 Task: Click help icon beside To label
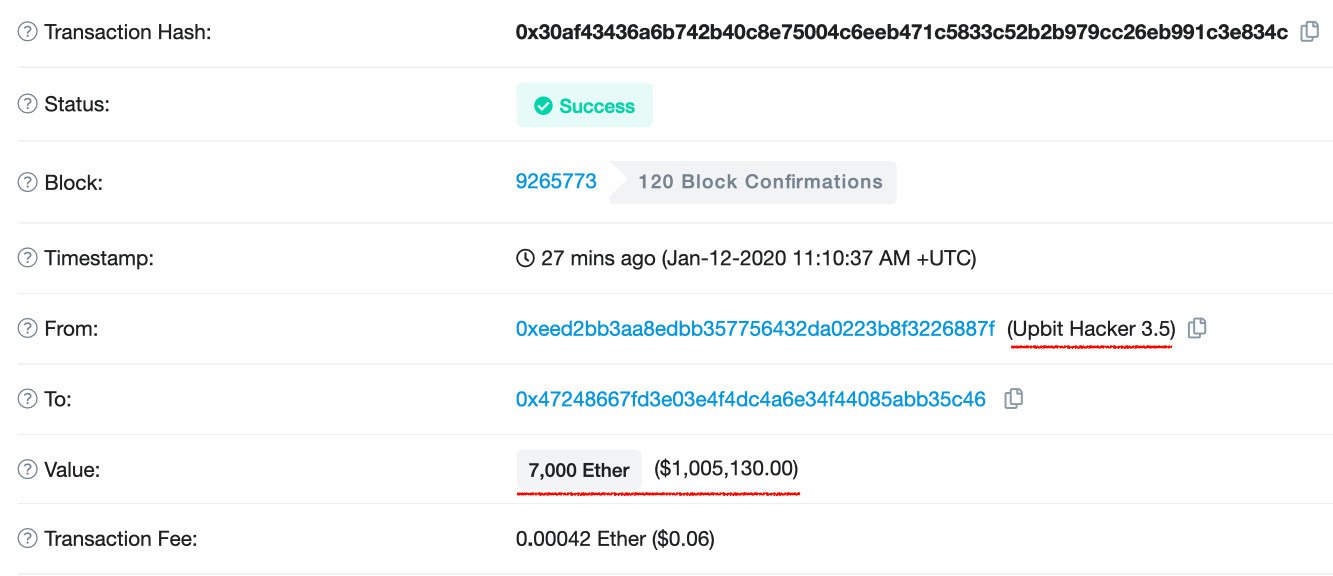coord(27,399)
